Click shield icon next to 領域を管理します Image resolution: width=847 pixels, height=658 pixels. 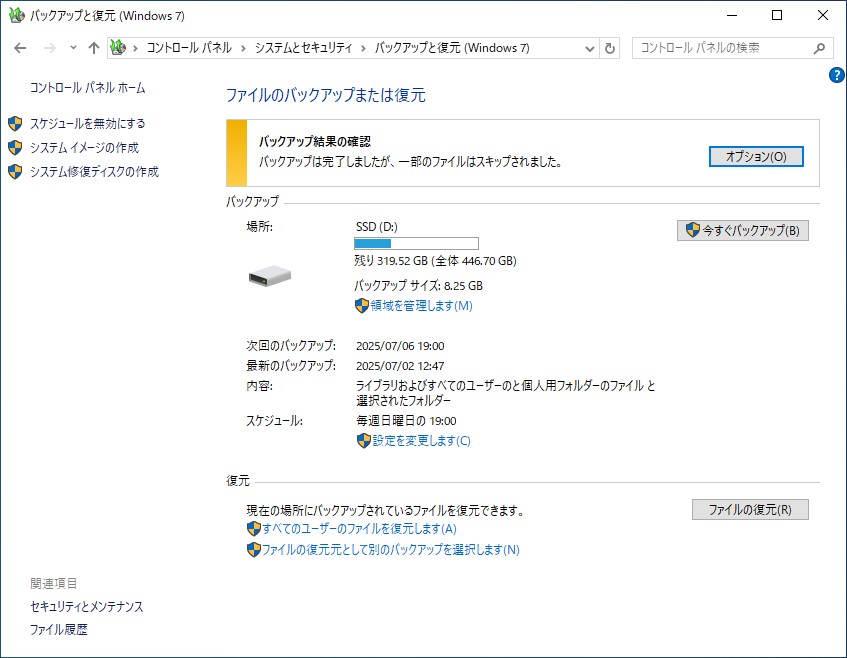tap(362, 306)
